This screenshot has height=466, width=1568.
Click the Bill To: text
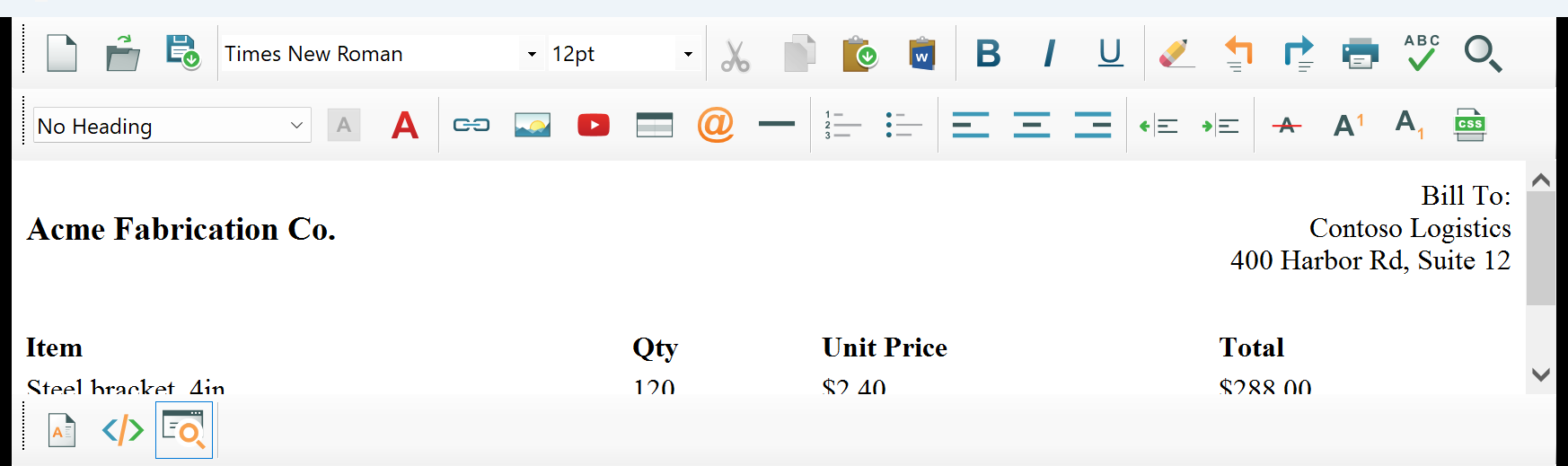tap(1466, 196)
